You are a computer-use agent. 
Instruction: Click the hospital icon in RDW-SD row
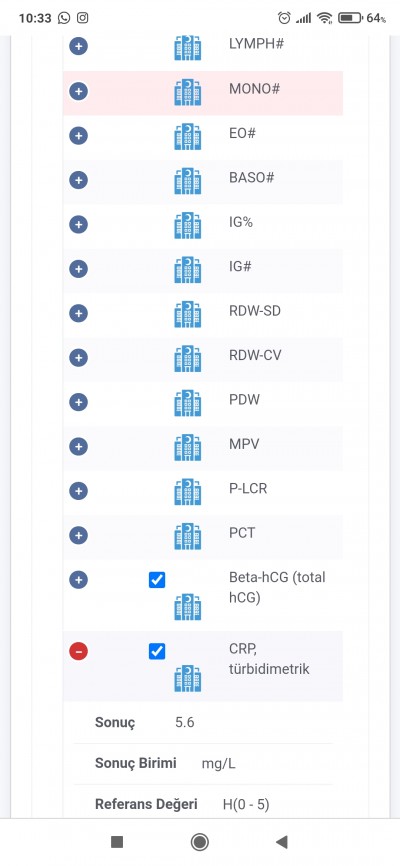[188, 314]
